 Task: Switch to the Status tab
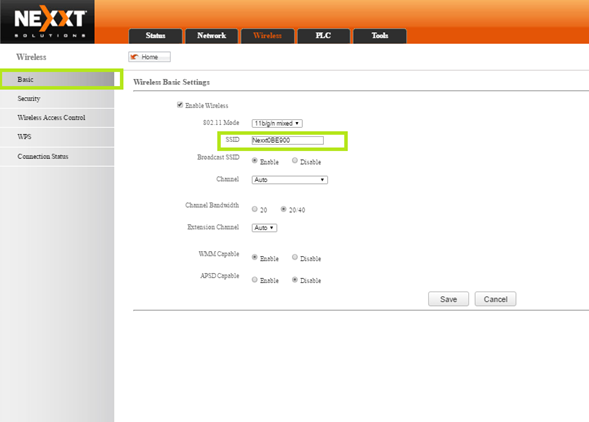coord(156,36)
